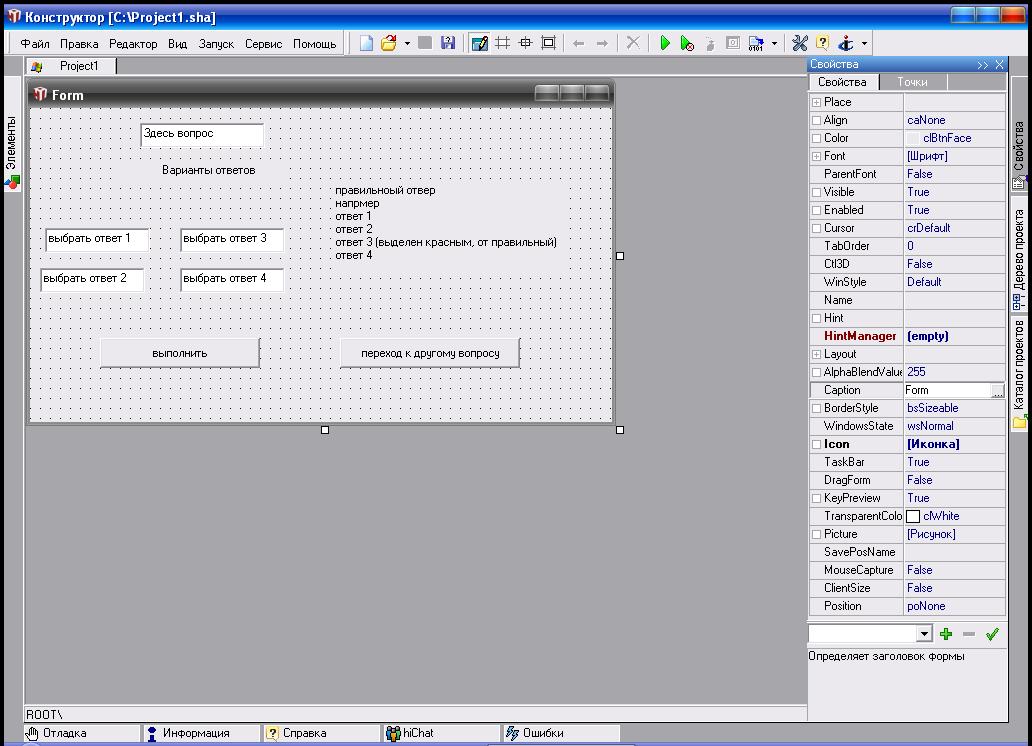The image size is (1032, 746).
Task: Click the выбрать ответ 1 field
Action: (x=97, y=240)
